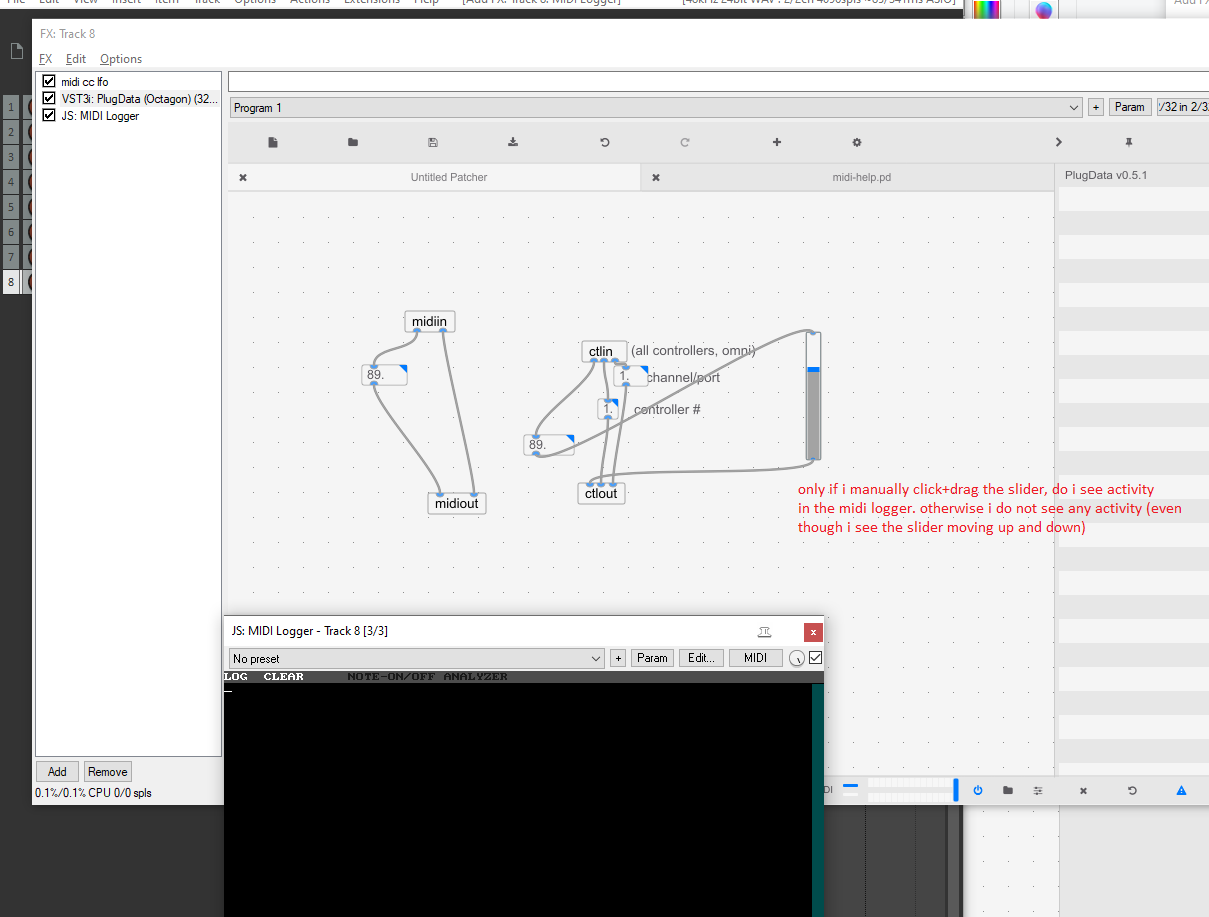
Task: Toggle the DSP power button in PlugData statusbar
Action: coord(977,790)
